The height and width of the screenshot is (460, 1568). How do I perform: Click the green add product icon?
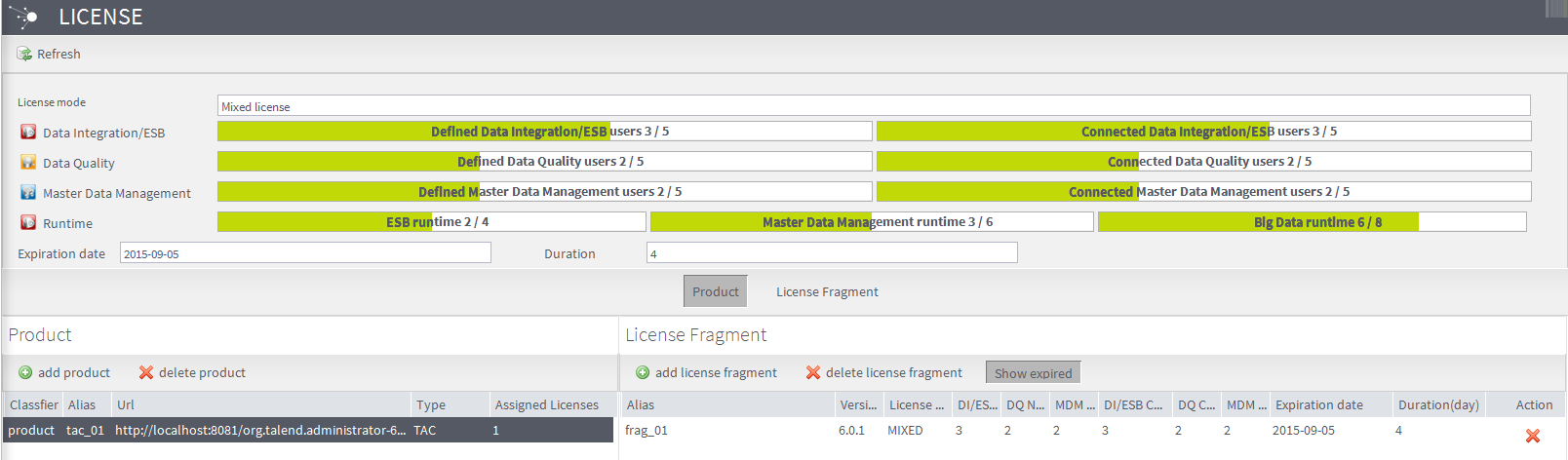point(25,372)
